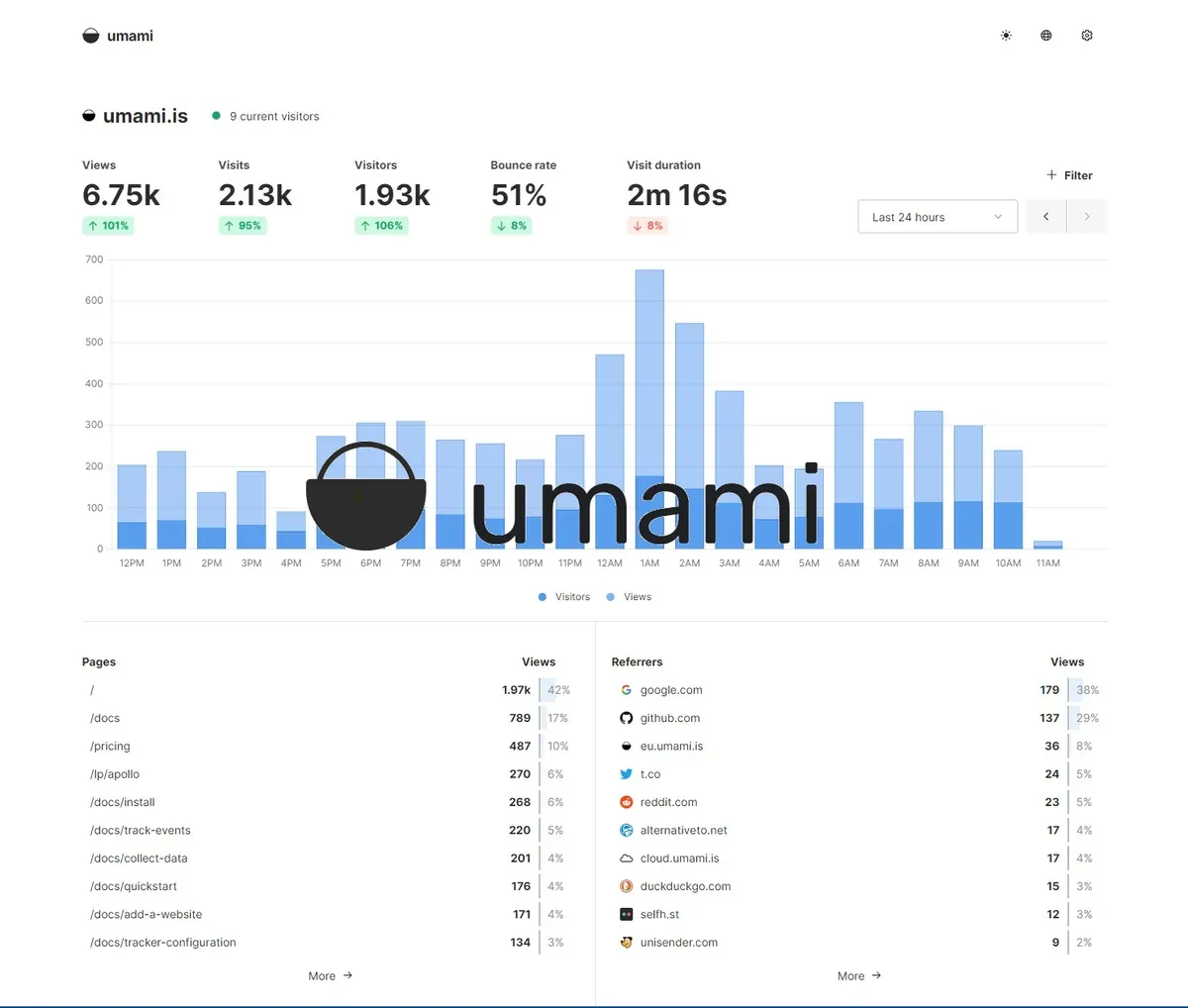
Task: Open the language globe menu
Action: pyautogui.click(x=1046, y=36)
